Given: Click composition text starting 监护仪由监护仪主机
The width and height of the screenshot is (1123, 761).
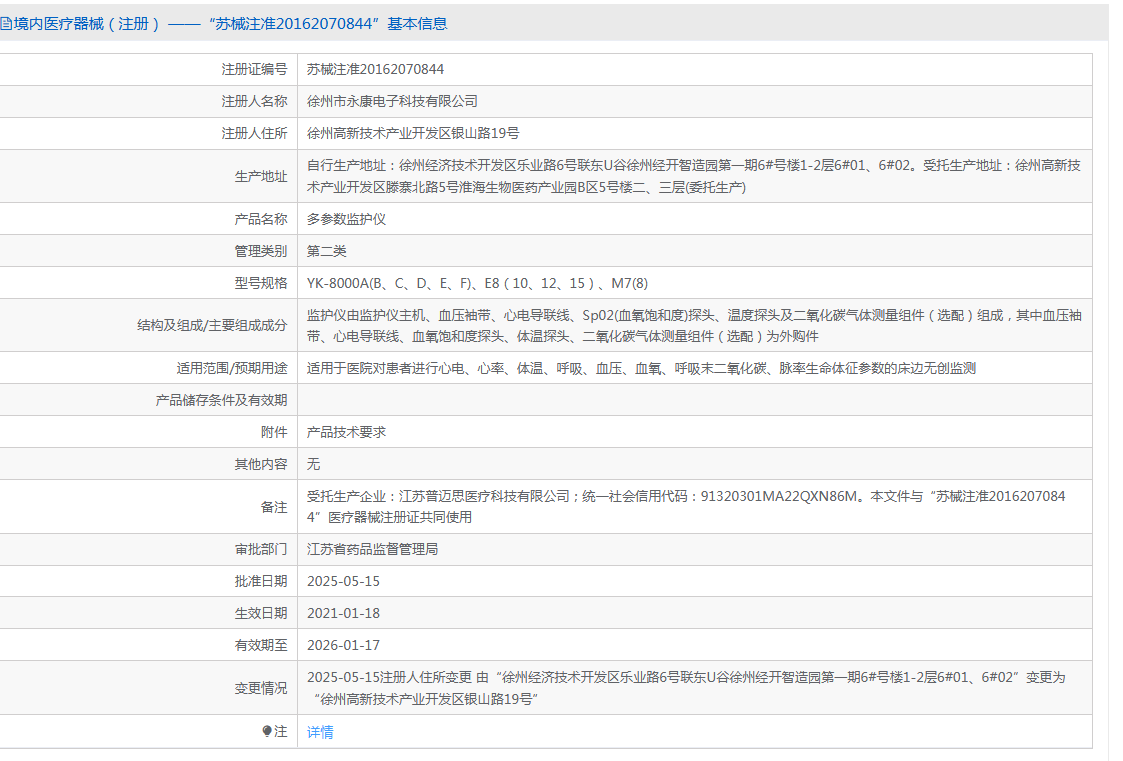Looking at the screenshot, I should pos(694,326).
